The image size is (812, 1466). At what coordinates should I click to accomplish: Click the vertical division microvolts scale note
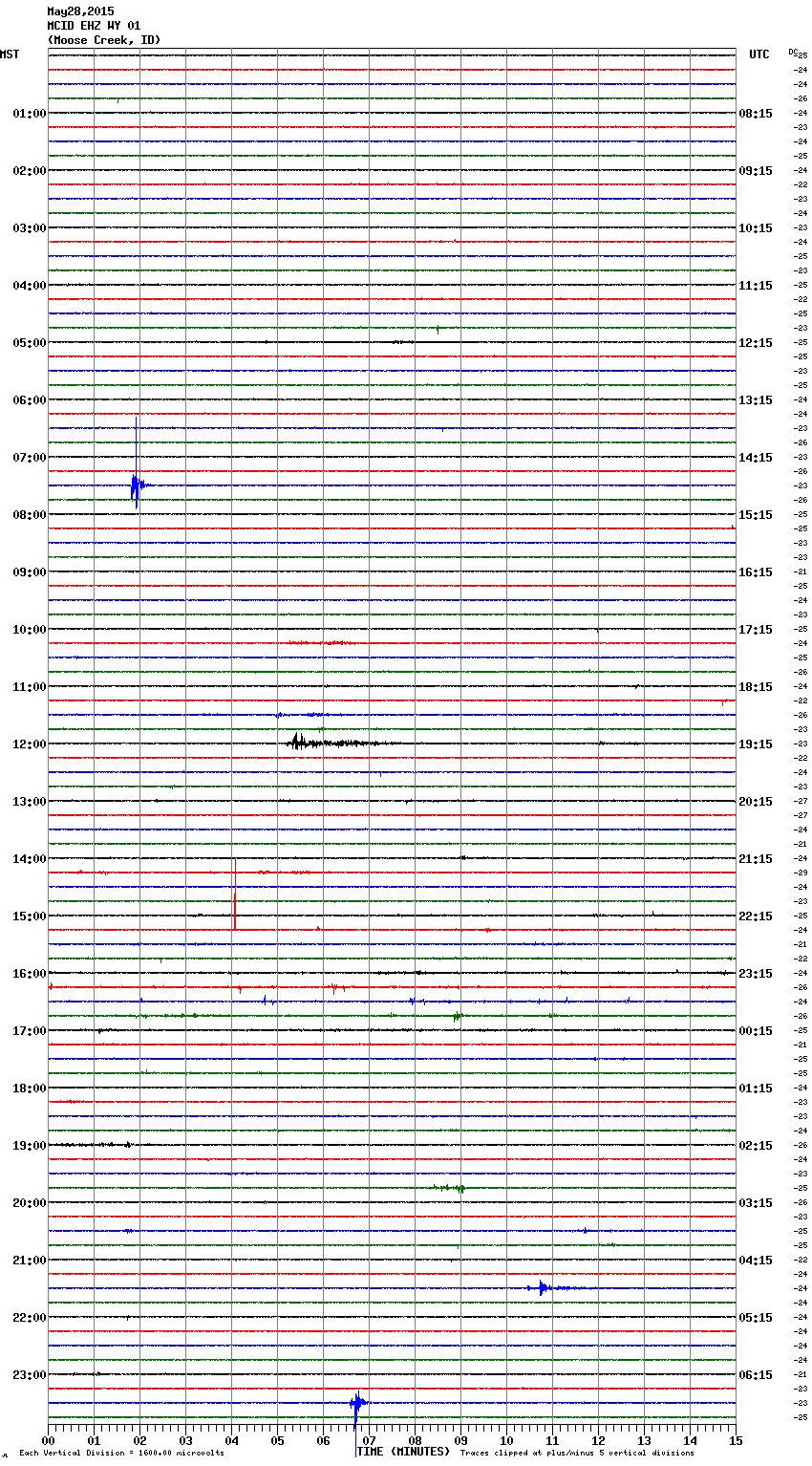click(x=121, y=1453)
